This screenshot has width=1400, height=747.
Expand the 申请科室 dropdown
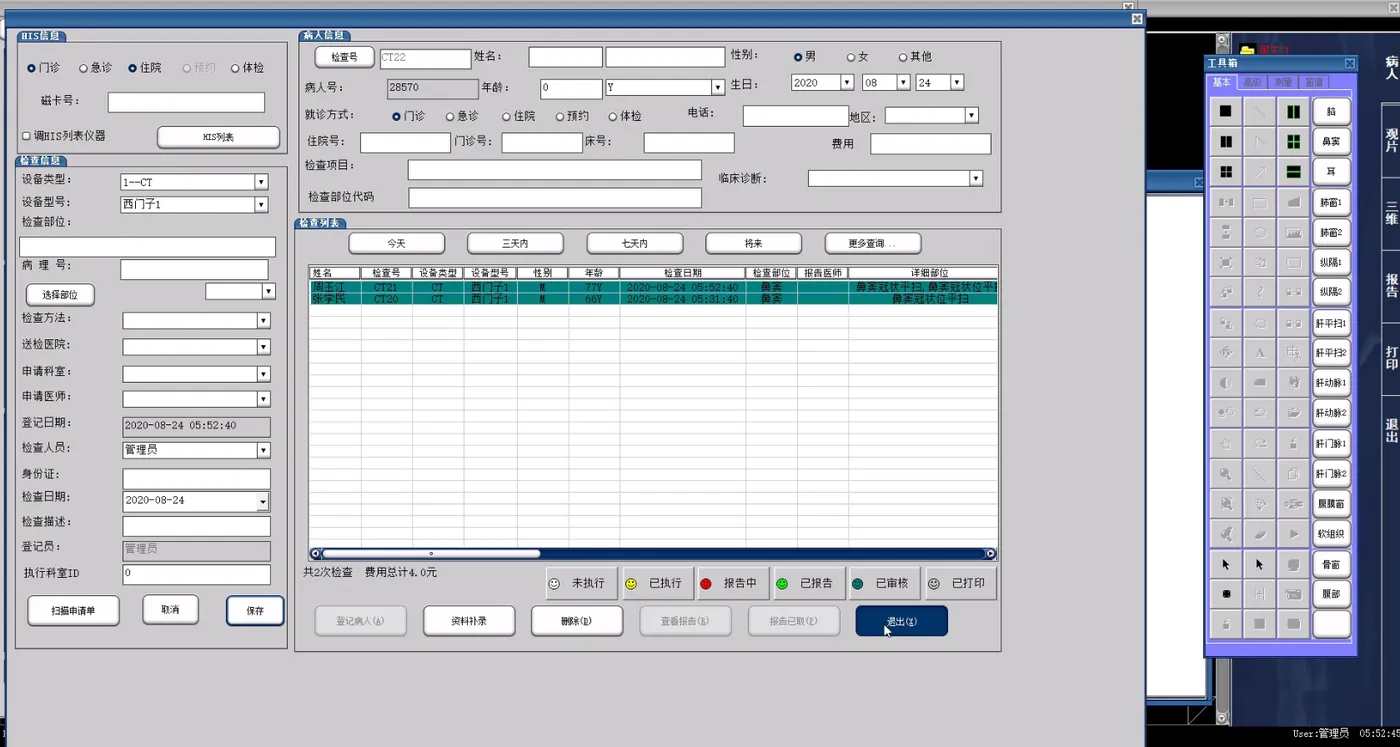pos(263,374)
